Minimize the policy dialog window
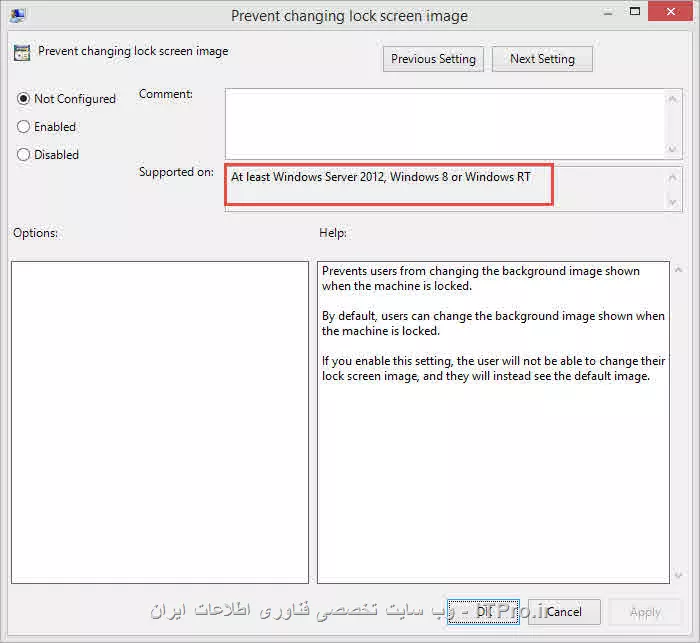 tap(608, 12)
